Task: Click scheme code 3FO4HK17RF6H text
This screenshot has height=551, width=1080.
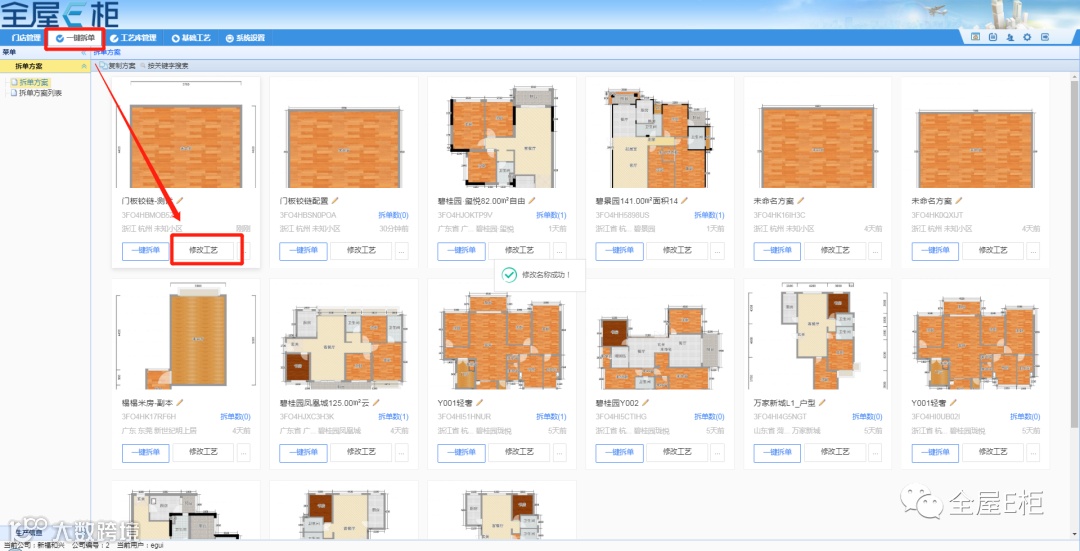Action: pyautogui.click(x=149, y=417)
